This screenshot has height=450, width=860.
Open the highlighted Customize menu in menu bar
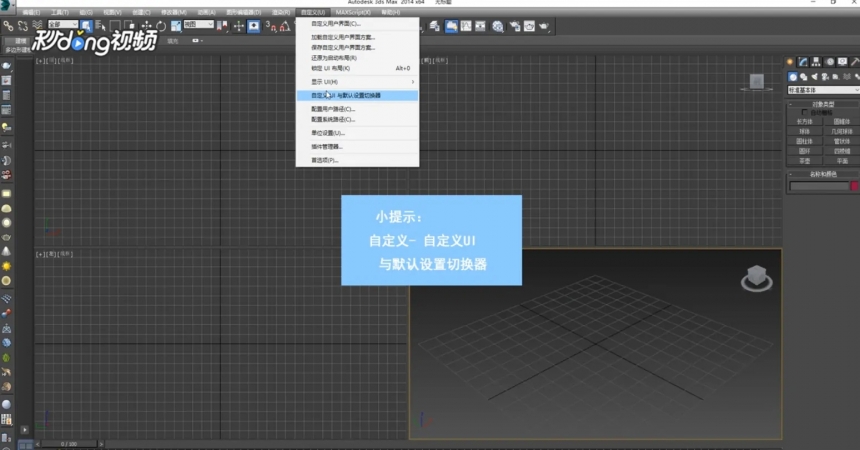313,12
